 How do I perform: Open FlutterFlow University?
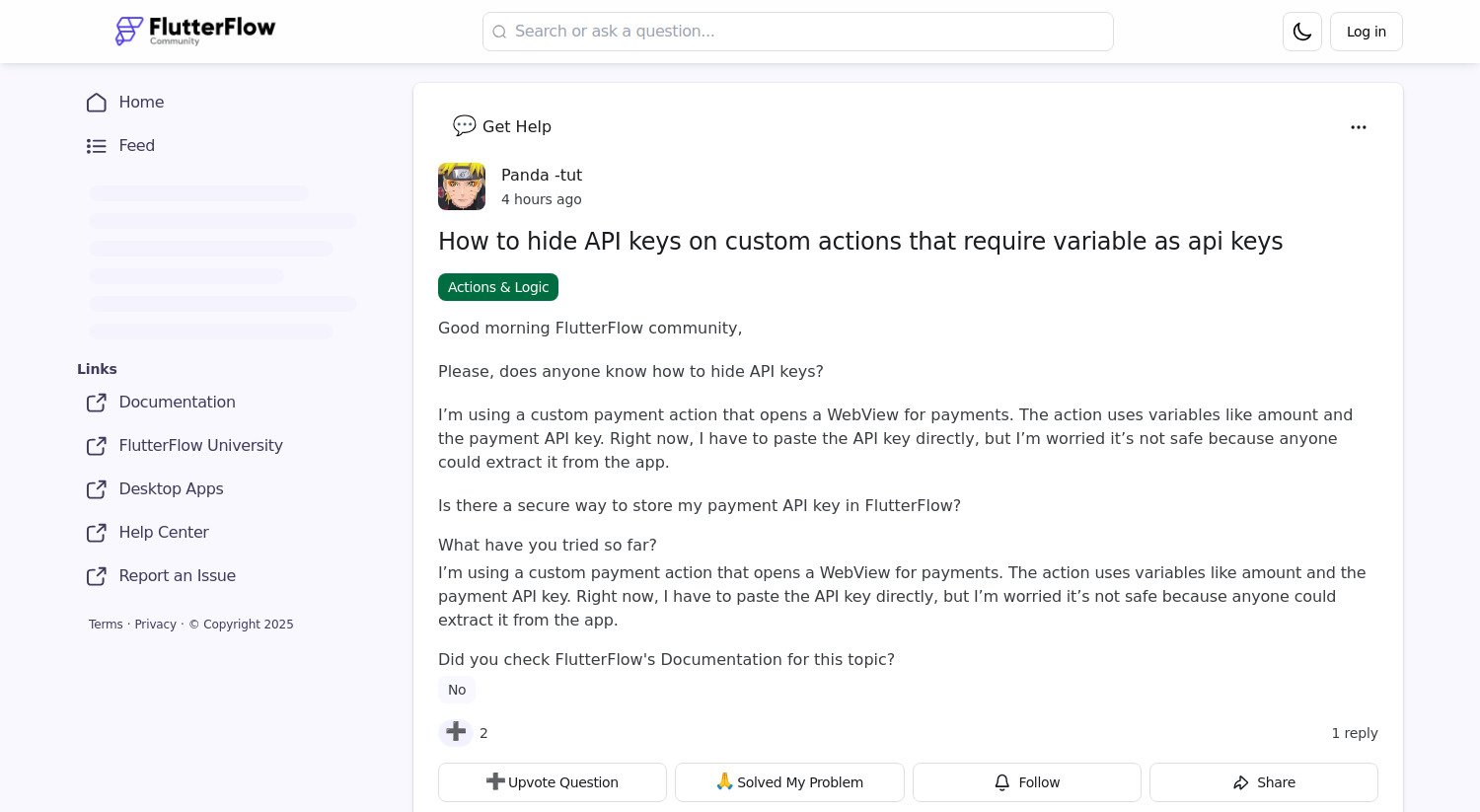[200, 445]
